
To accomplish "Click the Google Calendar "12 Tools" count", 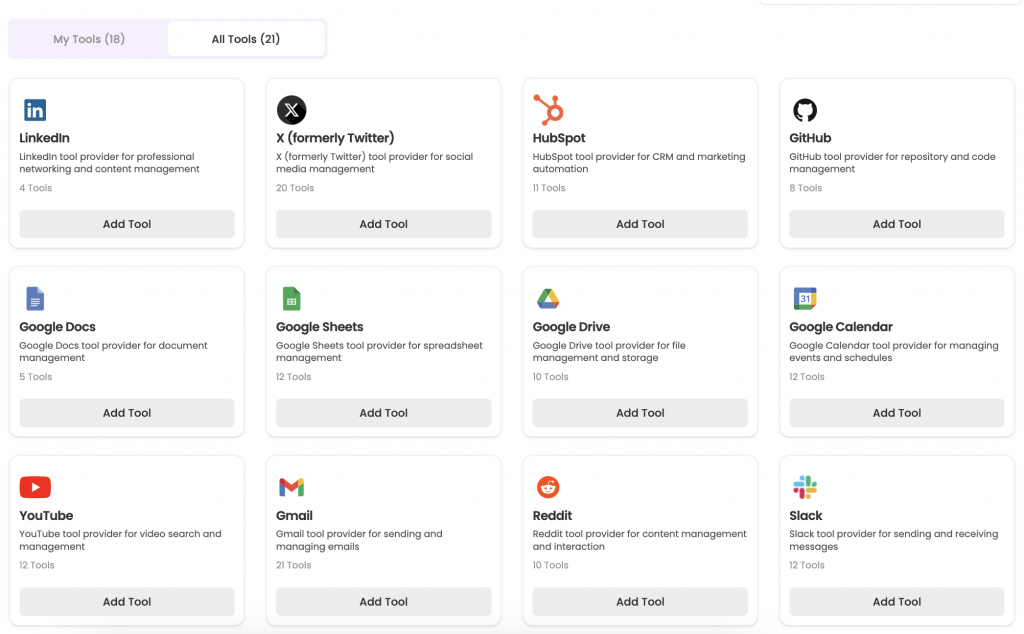I will click(x=807, y=377).
